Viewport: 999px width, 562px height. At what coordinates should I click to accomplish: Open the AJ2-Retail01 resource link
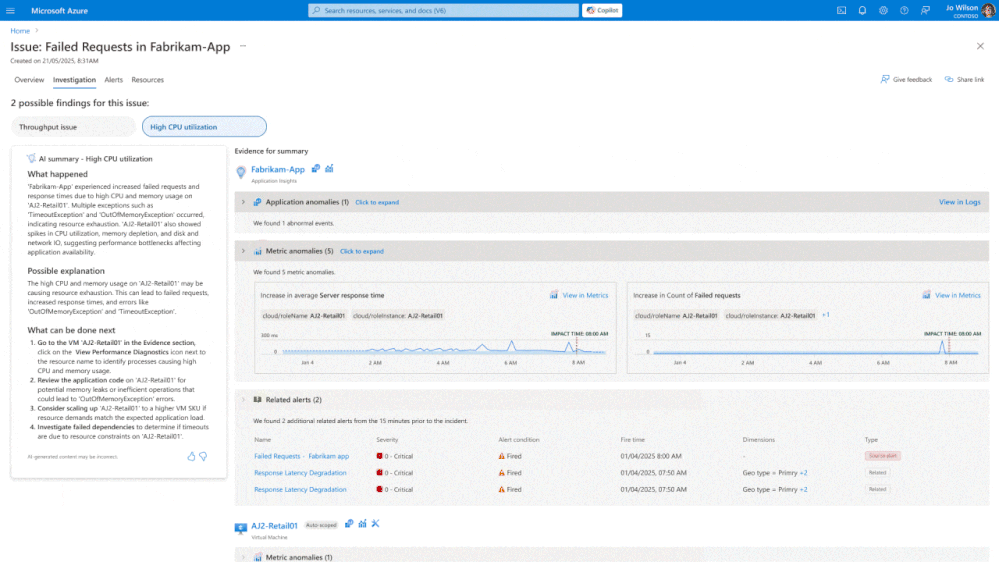pos(274,526)
